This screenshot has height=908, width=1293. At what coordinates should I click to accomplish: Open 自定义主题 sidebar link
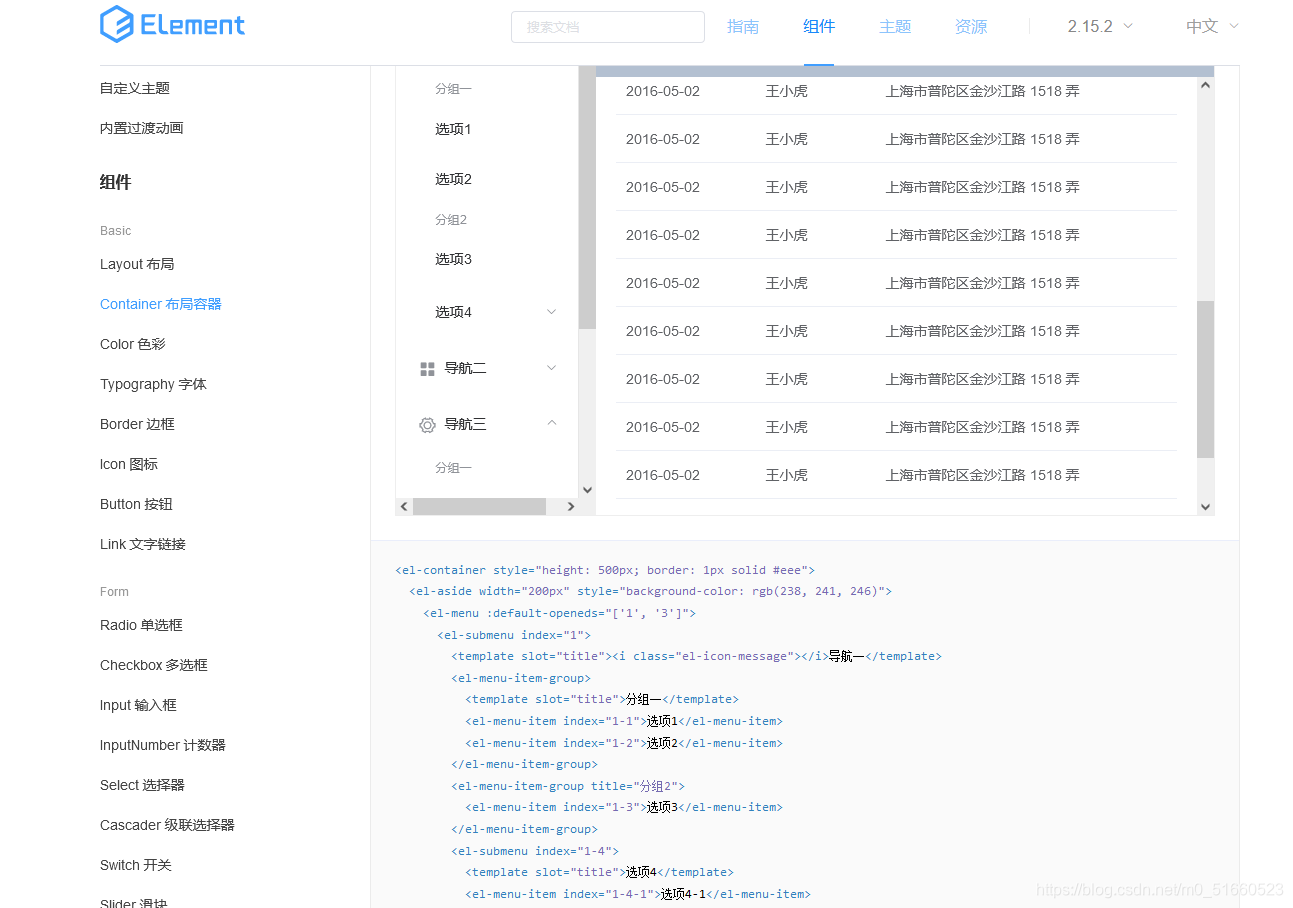pyautogui.click(x=135, y=88)
